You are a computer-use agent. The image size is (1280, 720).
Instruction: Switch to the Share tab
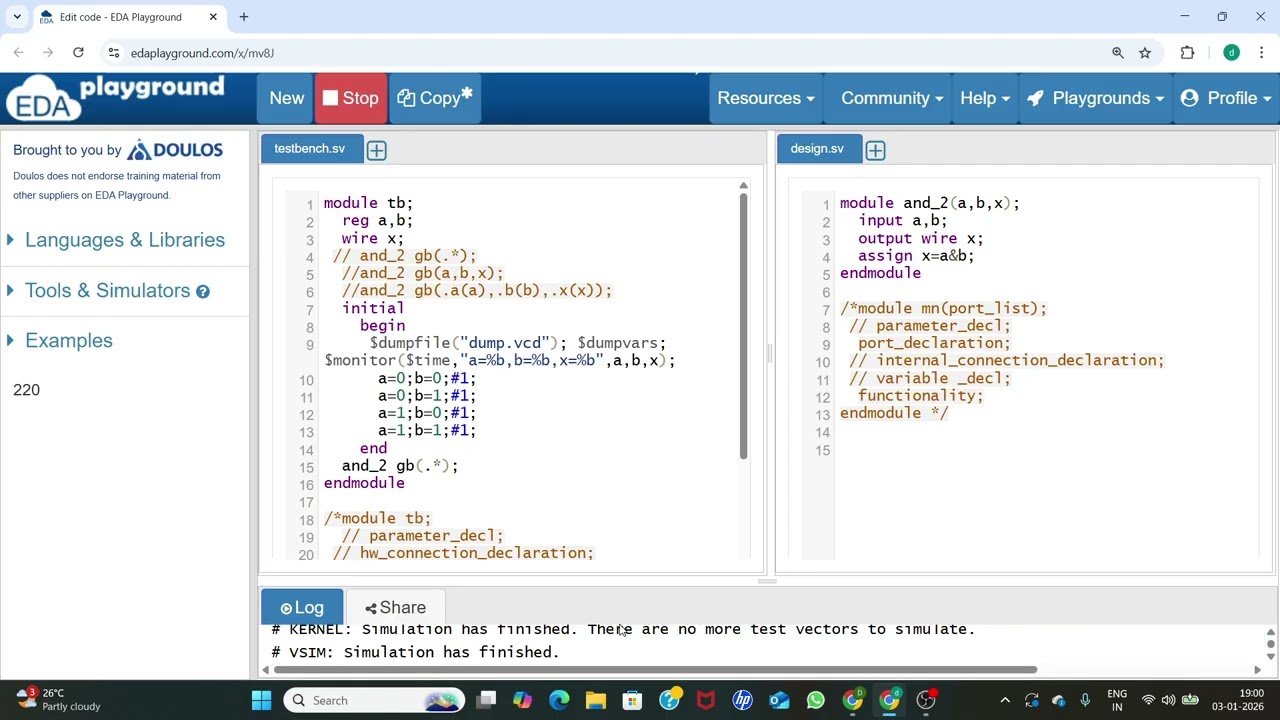395,608
